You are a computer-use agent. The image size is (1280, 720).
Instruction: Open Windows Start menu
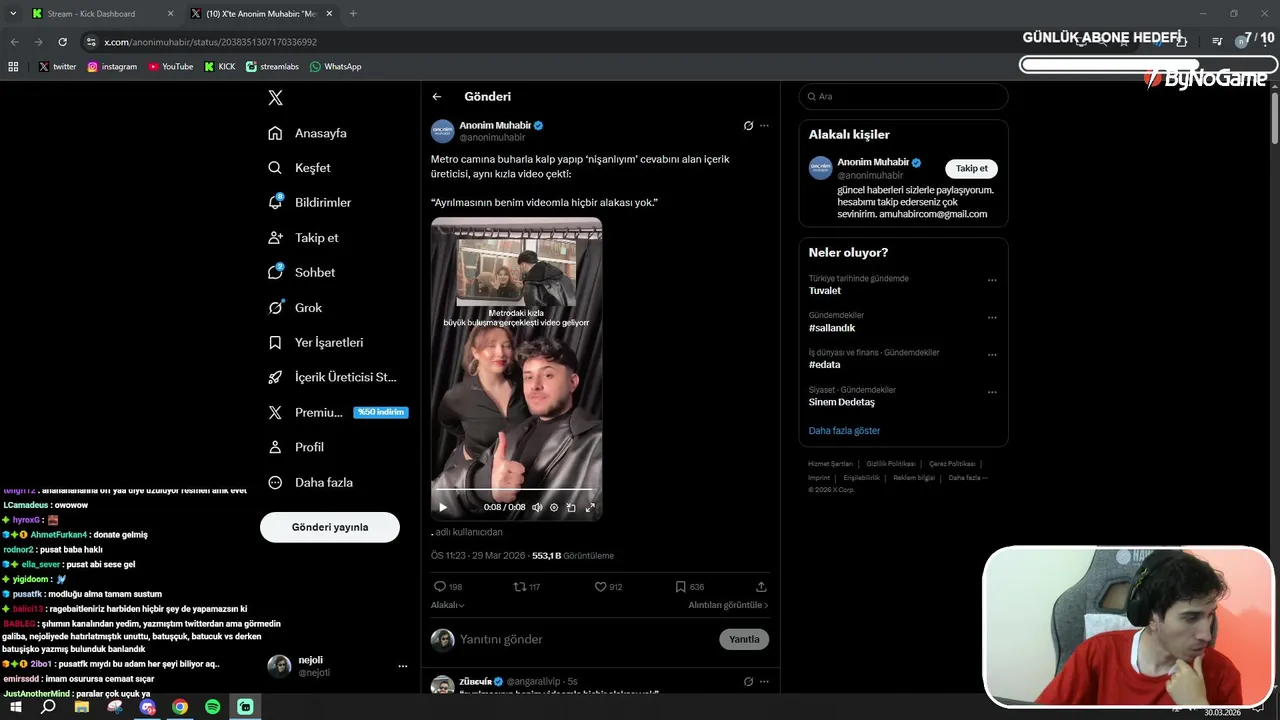[x=16, y=707]
